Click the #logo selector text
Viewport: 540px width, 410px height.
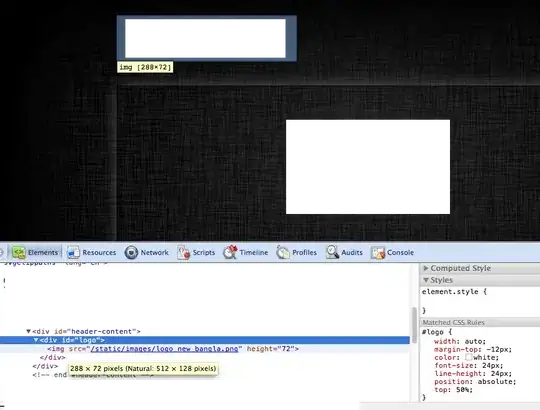[433, 332]
